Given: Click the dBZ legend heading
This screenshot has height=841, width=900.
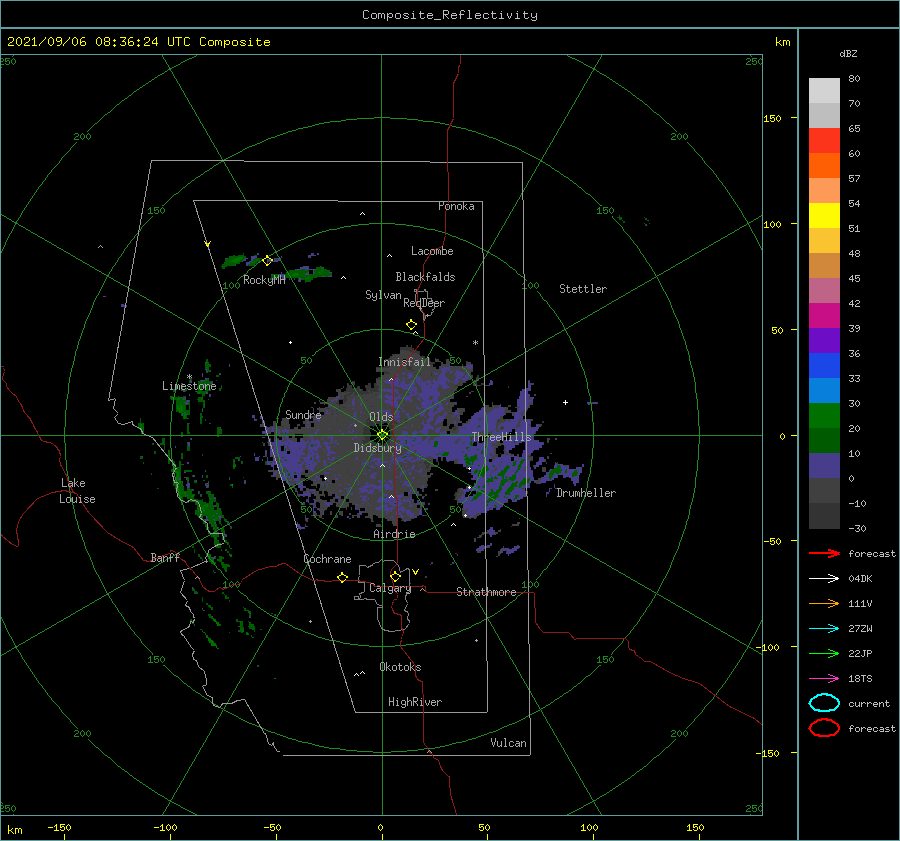Looking at the screenshot, I should pyautogui.click(x=848, y=53).
